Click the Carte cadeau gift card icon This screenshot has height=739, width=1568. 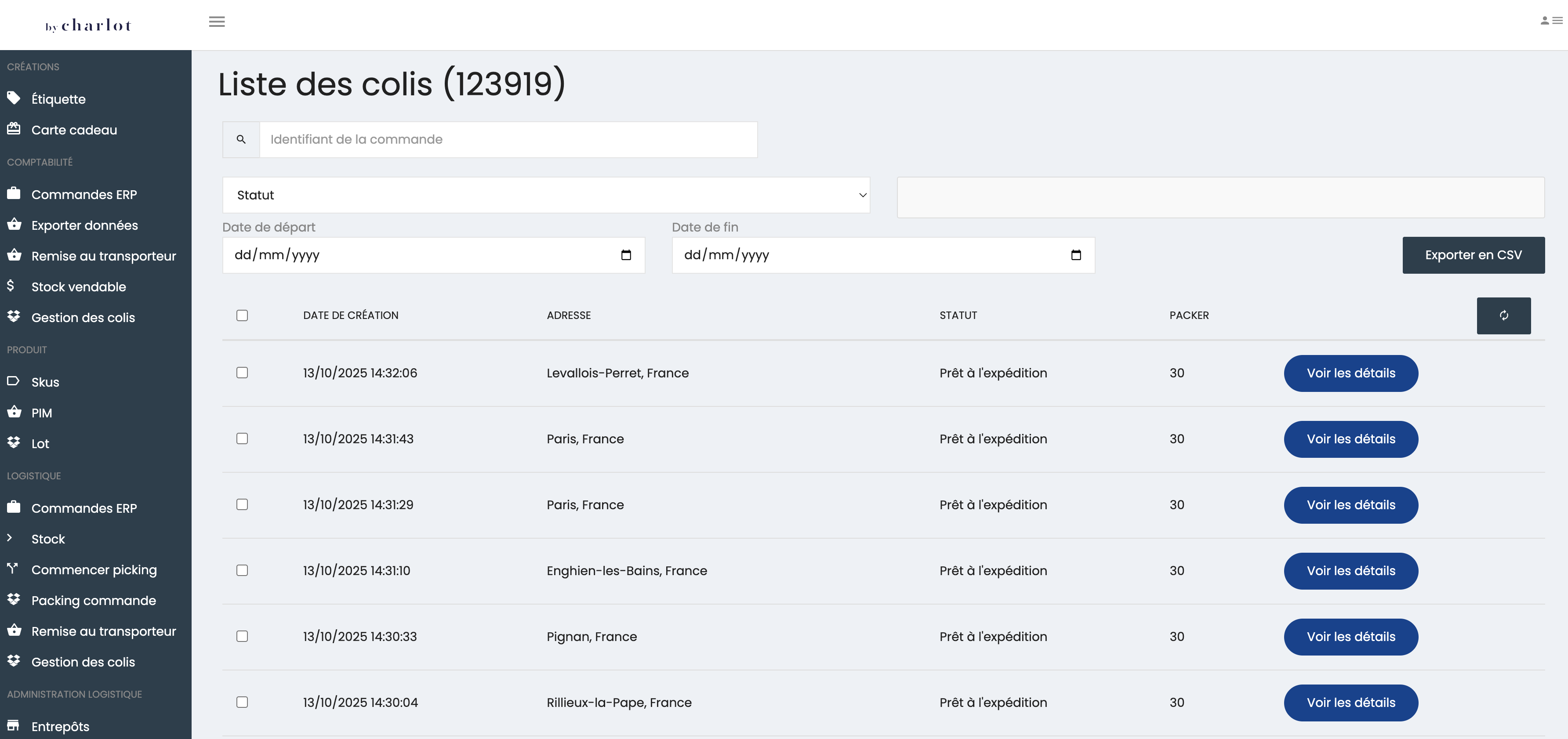tap(13, 129)
